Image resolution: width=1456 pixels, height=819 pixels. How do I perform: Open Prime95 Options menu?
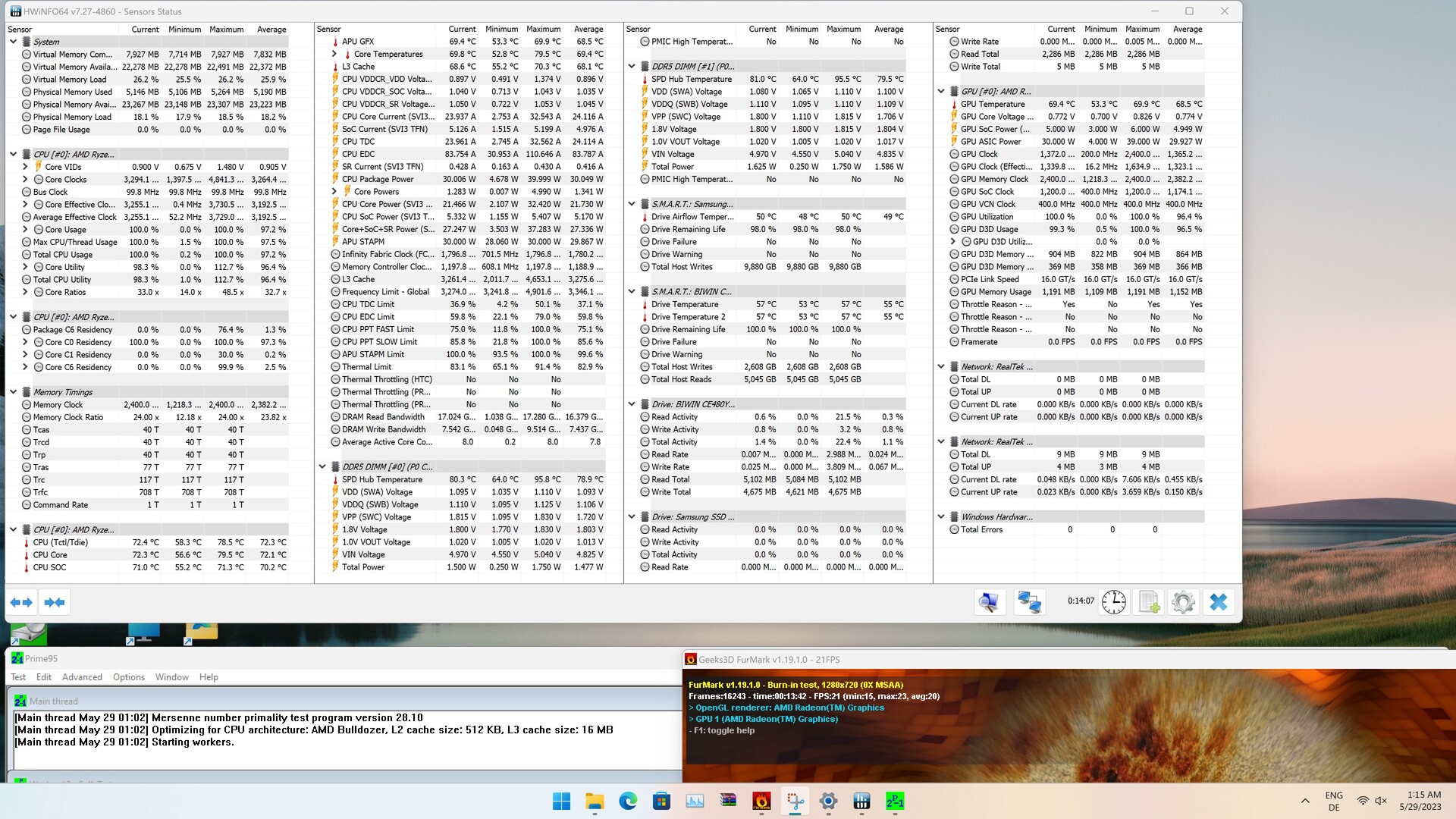(129, 677)
